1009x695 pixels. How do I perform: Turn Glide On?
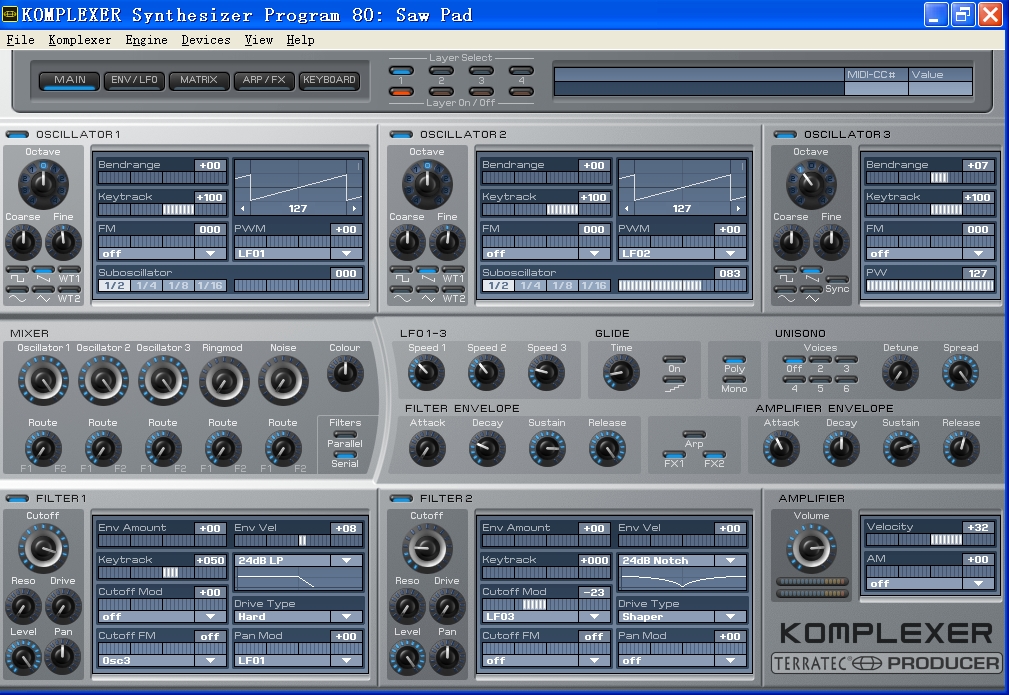674,360
